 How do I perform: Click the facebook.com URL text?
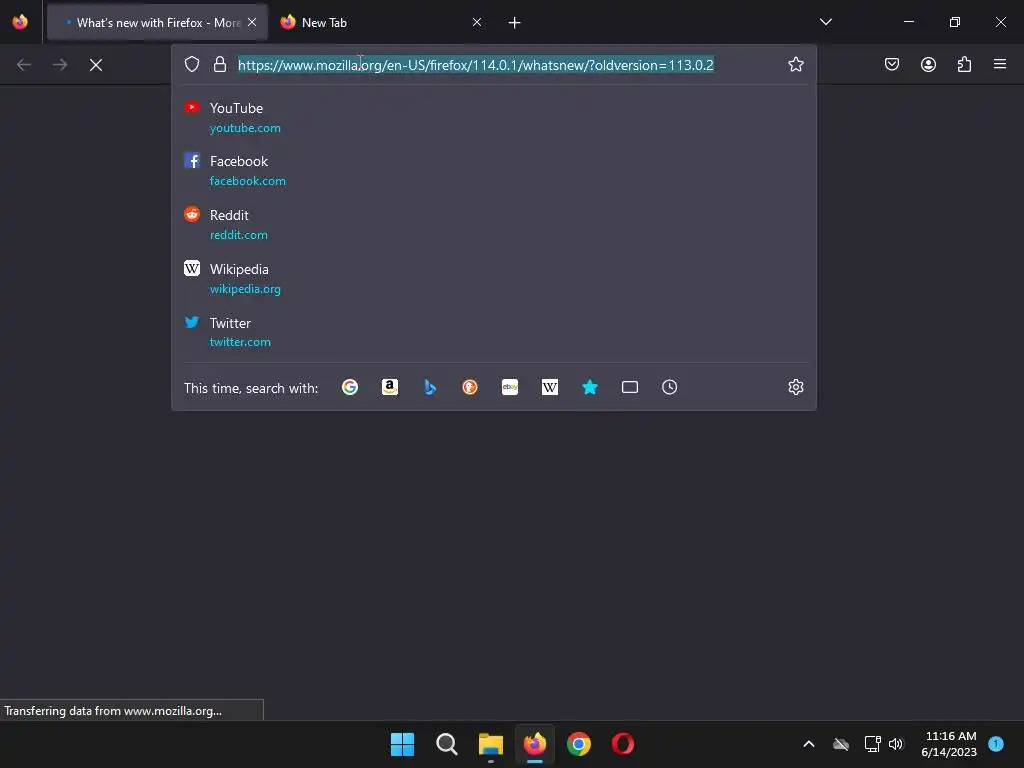248,181
